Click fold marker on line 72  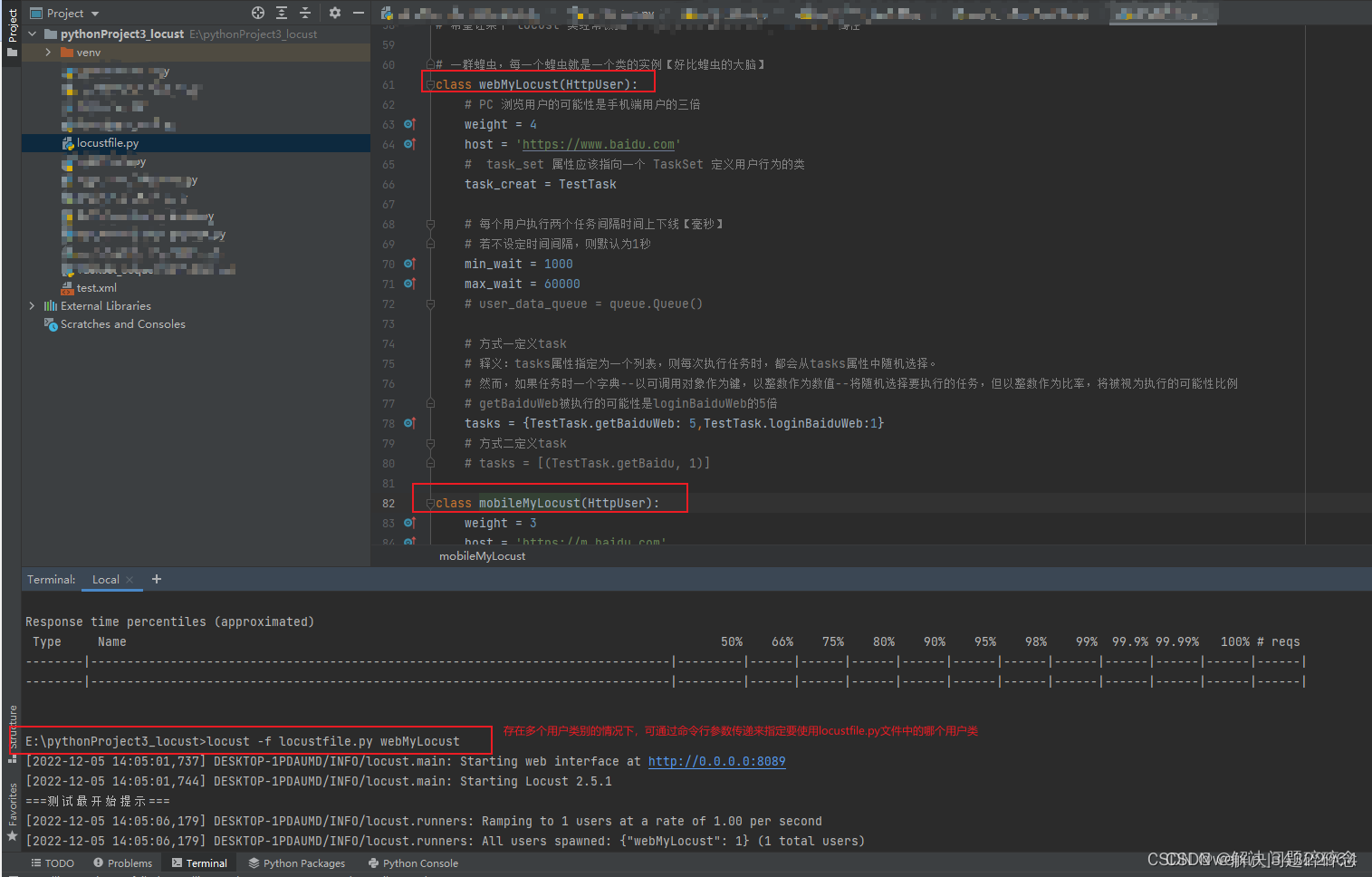coord(430,304)
